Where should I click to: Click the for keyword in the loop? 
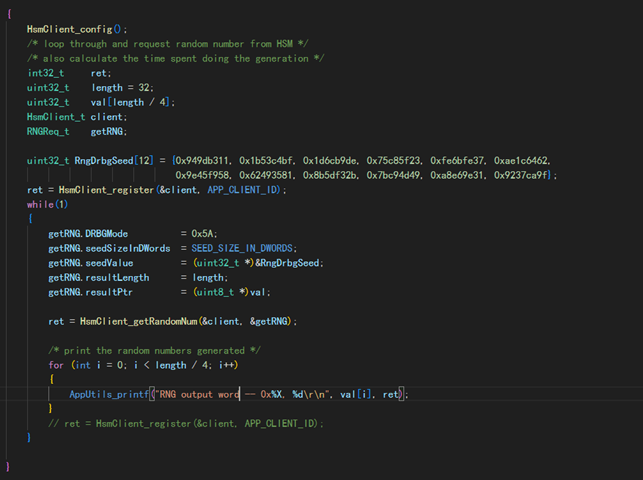56,365
